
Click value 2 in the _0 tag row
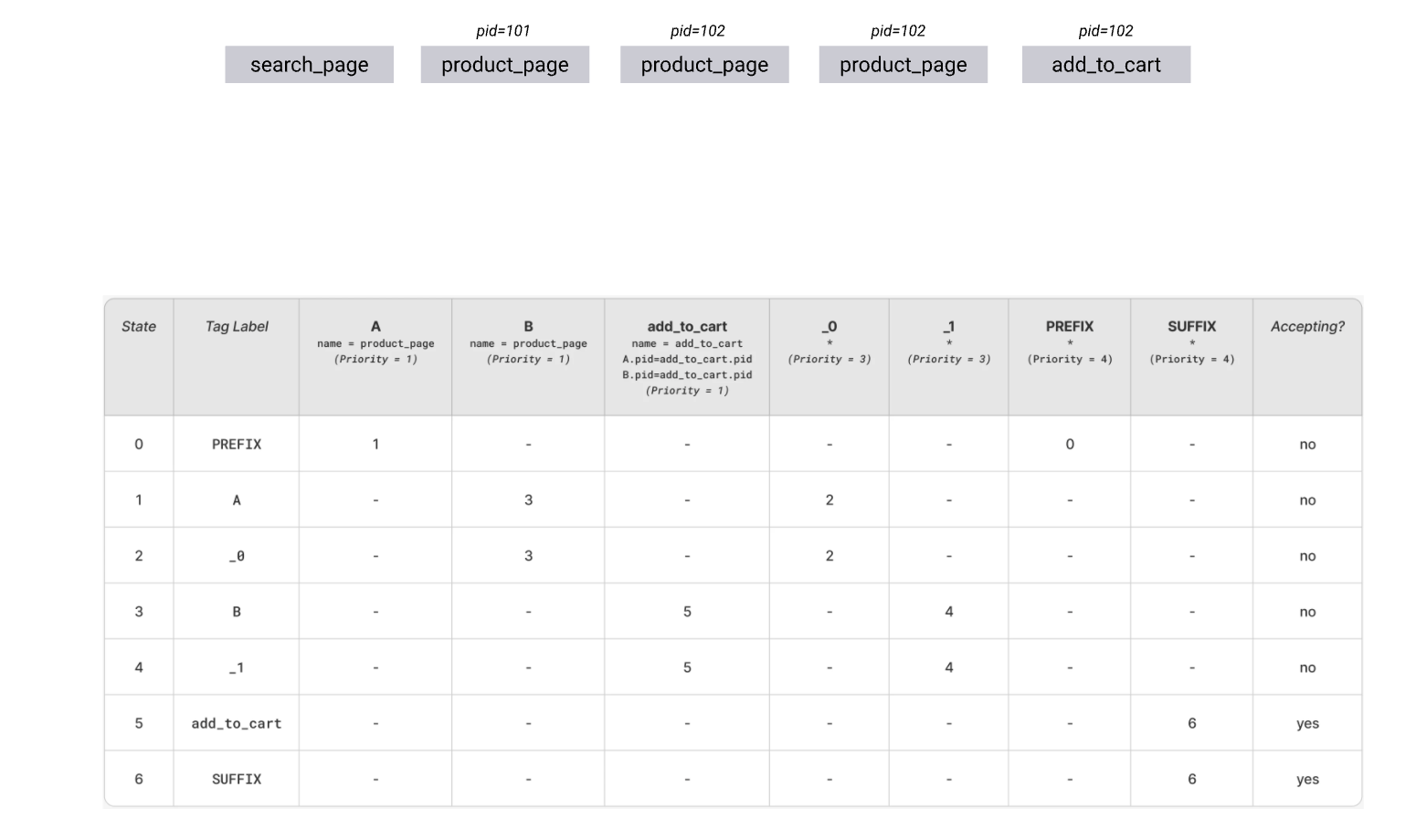[x=830, y=555]
